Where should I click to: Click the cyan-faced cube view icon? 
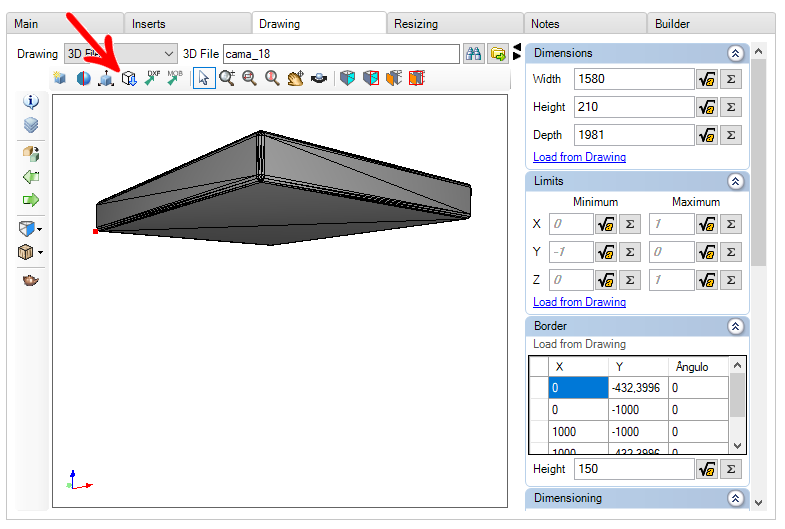[x=347, y=78]
